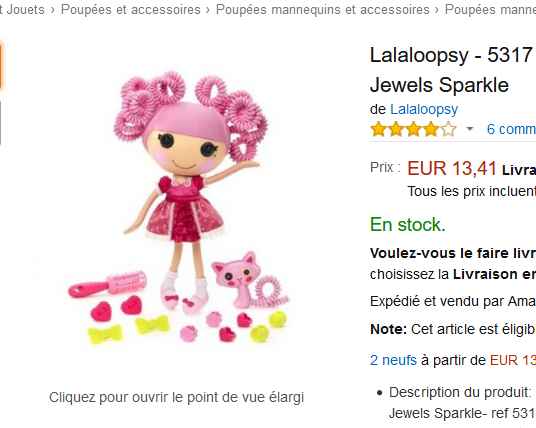This screenshot has width=536, height=428.
Task: Open the 6 comments reviews link
Action: 511,129
